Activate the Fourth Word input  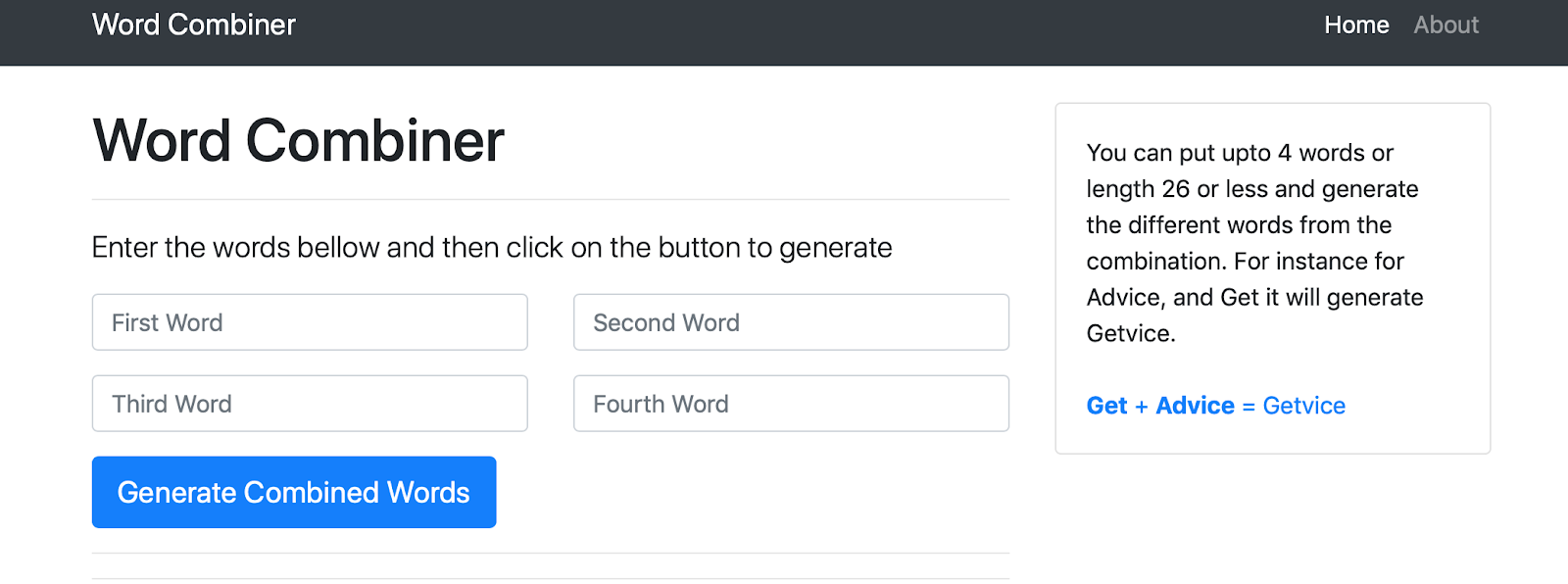[x=791, y=404]
